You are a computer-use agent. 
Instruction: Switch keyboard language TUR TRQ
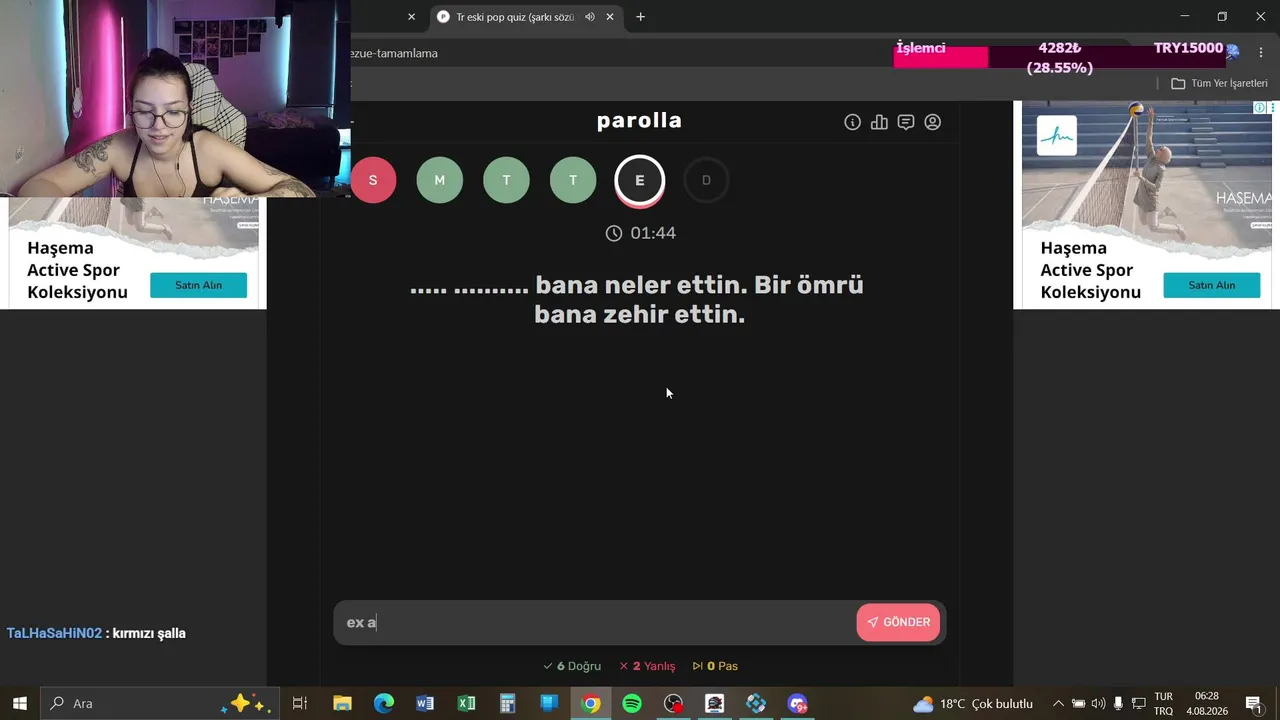pos(1164,704)
